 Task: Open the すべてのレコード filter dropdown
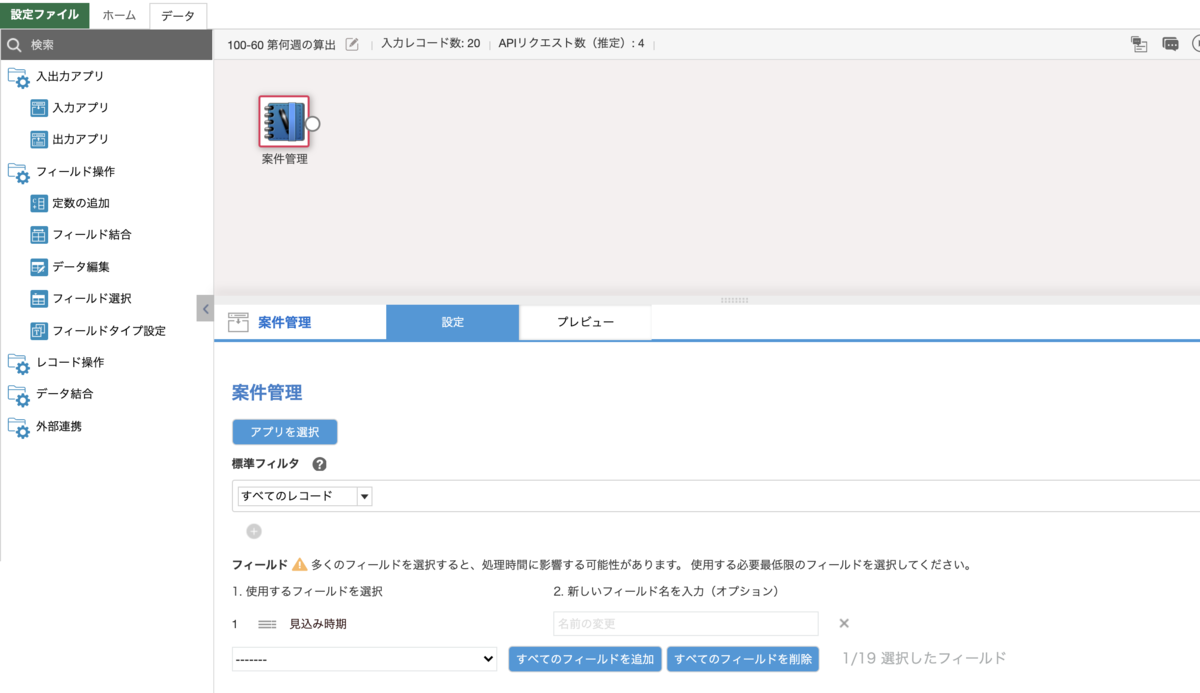(x=302, y=495)
